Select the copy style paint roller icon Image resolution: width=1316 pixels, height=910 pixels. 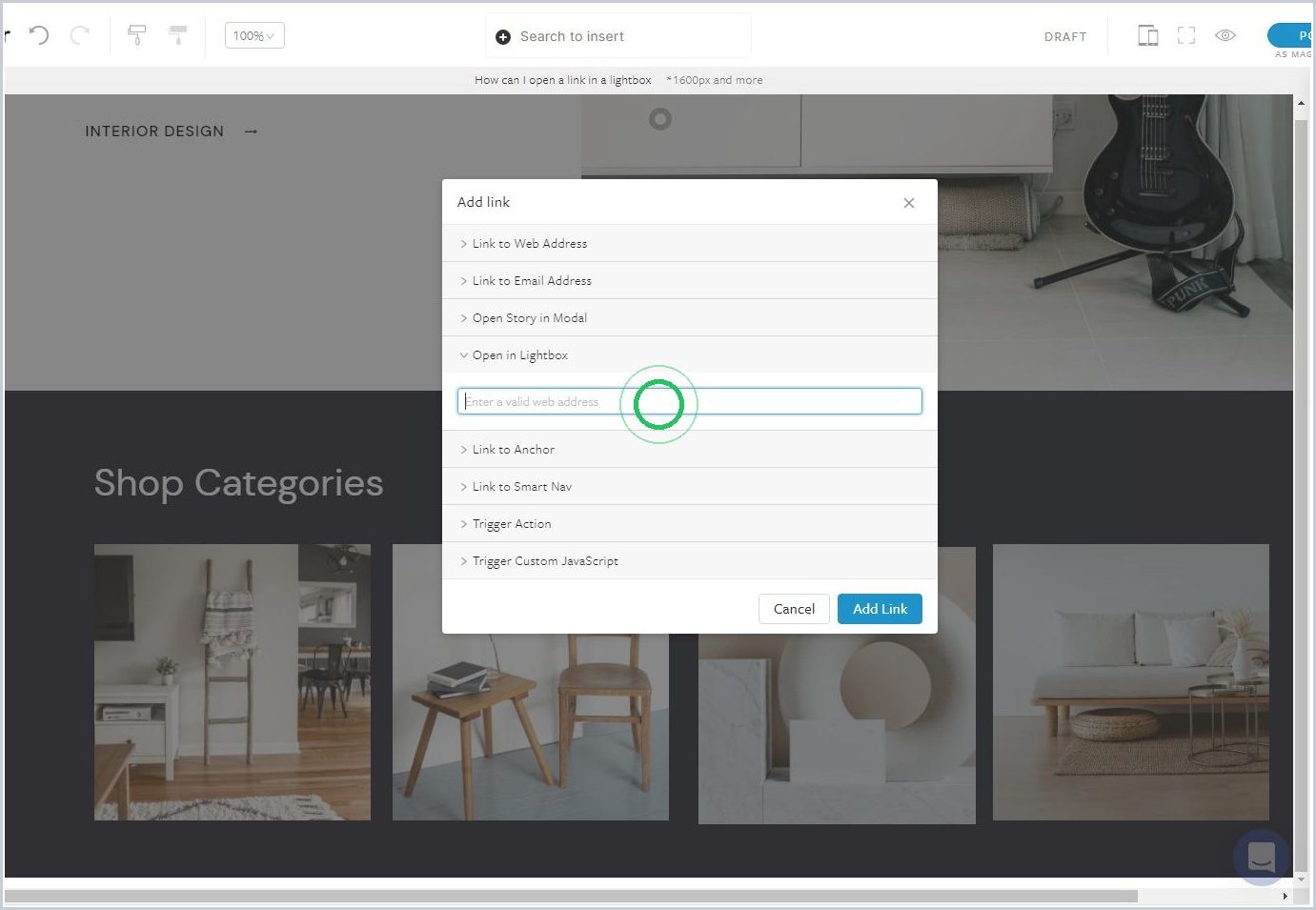pyautogui.click(x=136, y=36)
